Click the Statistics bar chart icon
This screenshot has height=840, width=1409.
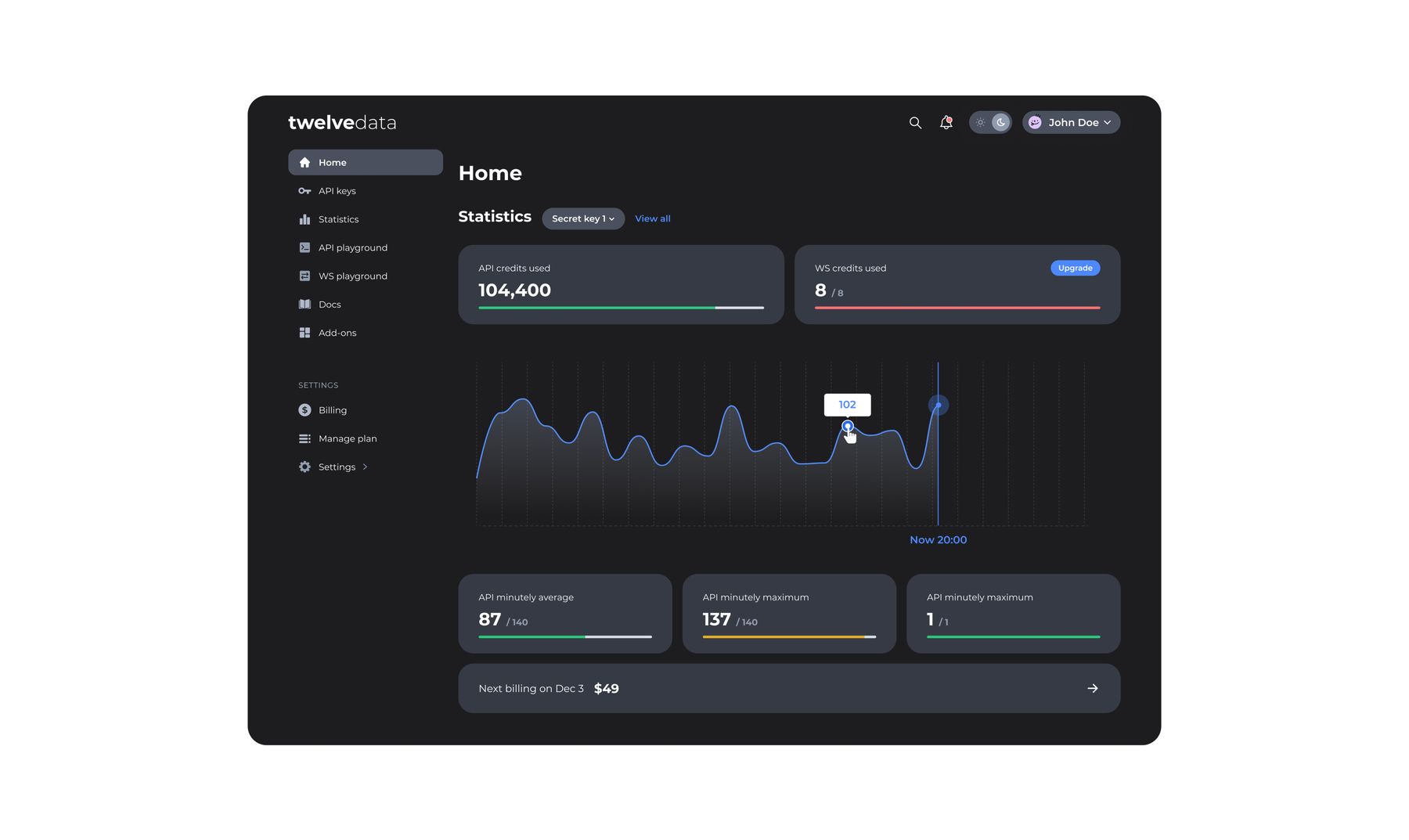tap(305, 219)
